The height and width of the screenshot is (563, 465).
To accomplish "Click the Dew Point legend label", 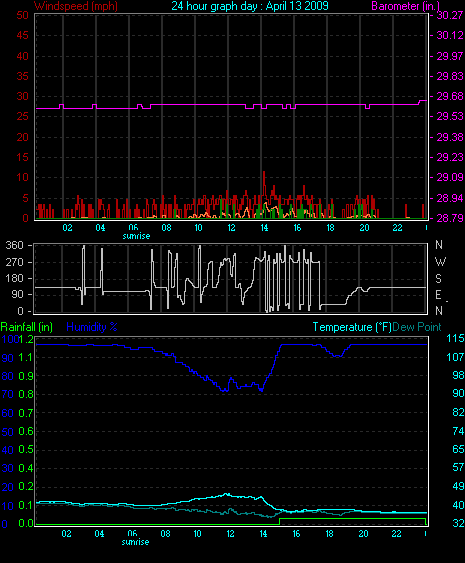I will point(417,327).
